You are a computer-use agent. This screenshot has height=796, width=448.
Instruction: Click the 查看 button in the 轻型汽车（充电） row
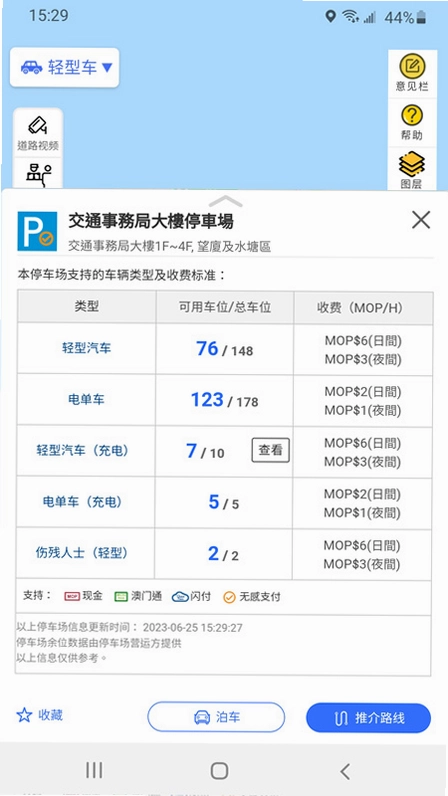271,450
